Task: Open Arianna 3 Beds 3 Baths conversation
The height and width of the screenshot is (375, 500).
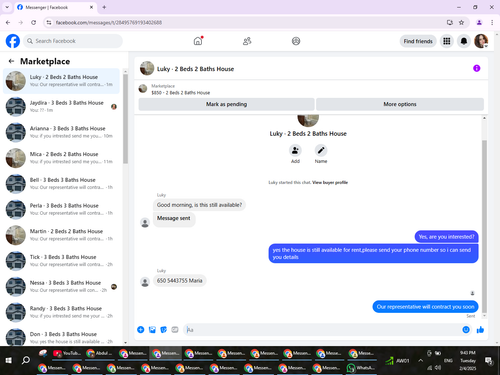Action: (x=61, y=132)
